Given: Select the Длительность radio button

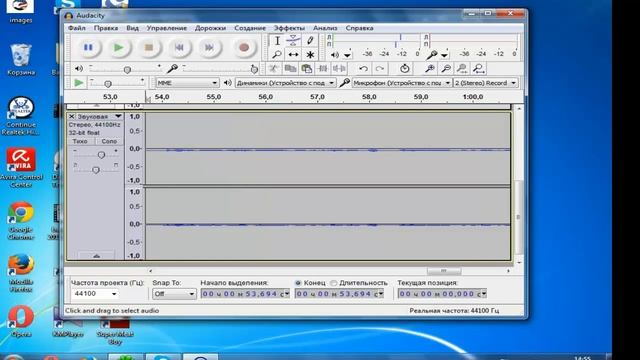Looking at the screenshot, I should click(x=333, y=282).
